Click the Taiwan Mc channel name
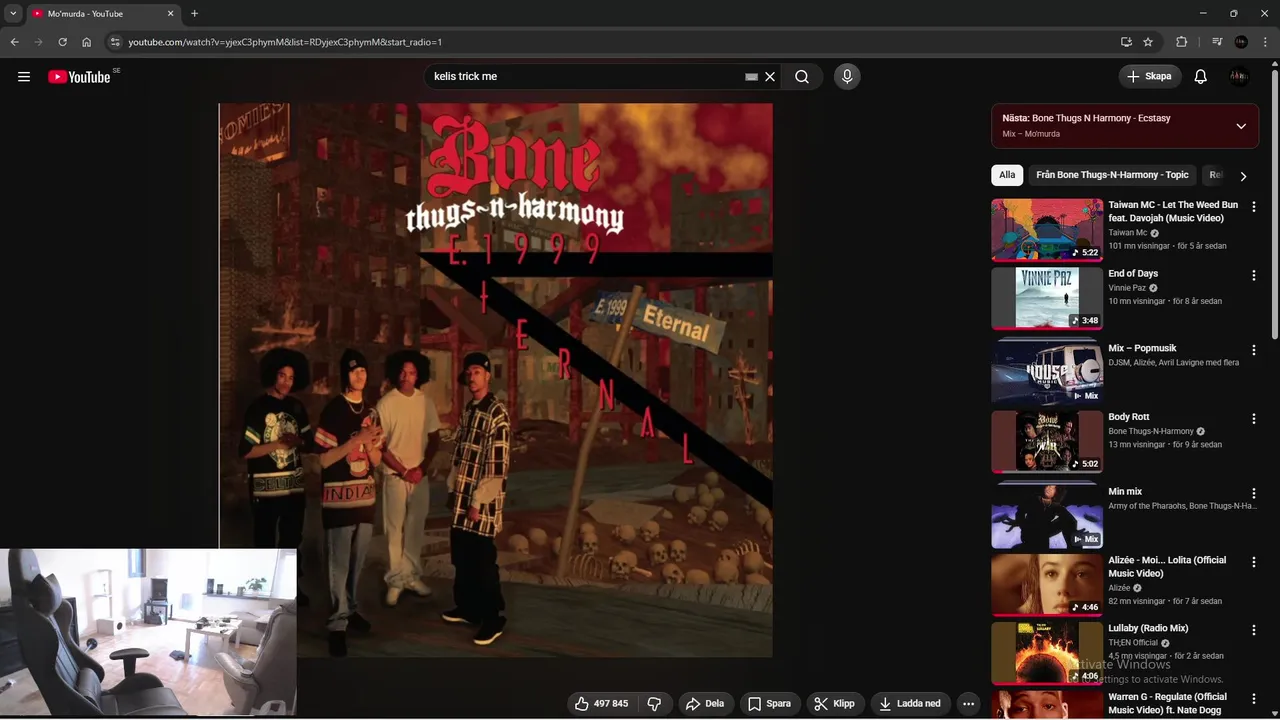Image resolution: width=1280 pixels, height=720 pixels. [x=1127, y=232]
